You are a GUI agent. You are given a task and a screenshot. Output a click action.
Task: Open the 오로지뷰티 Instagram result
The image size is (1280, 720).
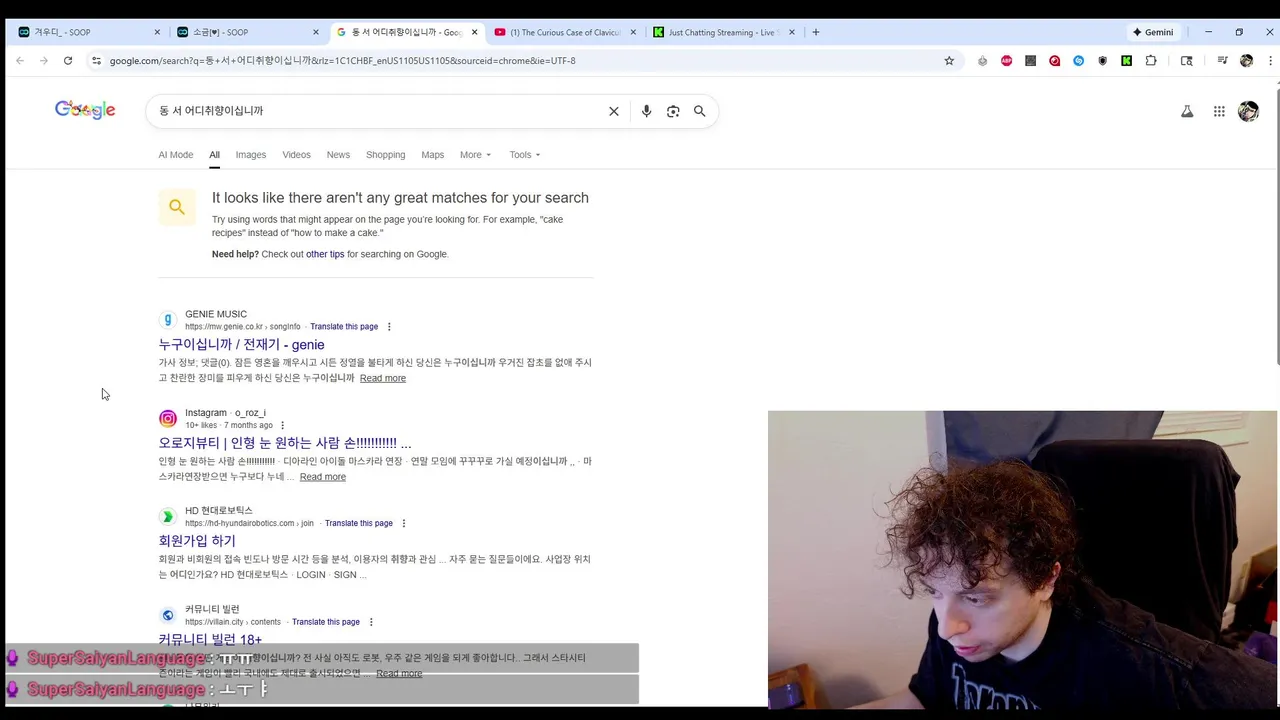(x=285, y=443)
